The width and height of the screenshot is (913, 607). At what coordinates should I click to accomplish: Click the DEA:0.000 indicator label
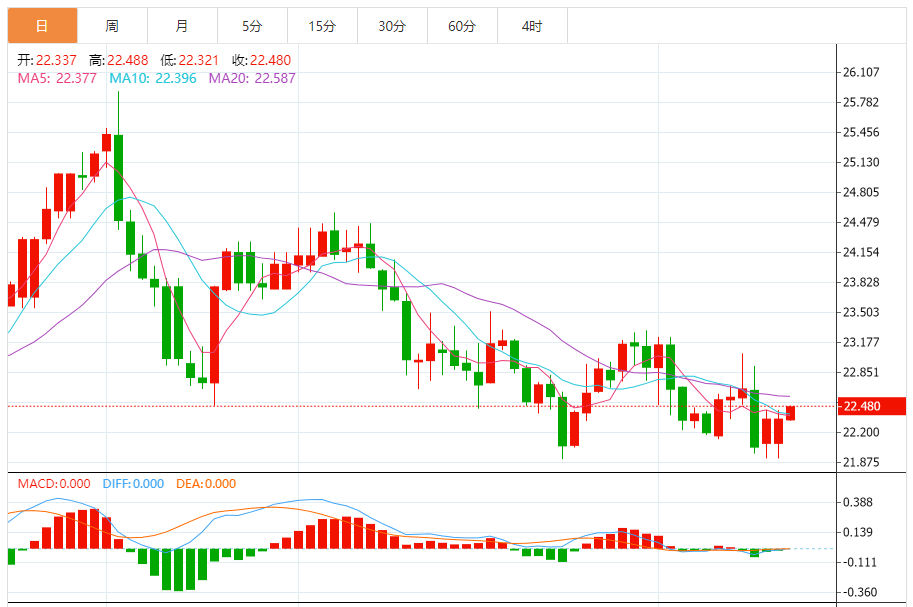click(206, 484)
